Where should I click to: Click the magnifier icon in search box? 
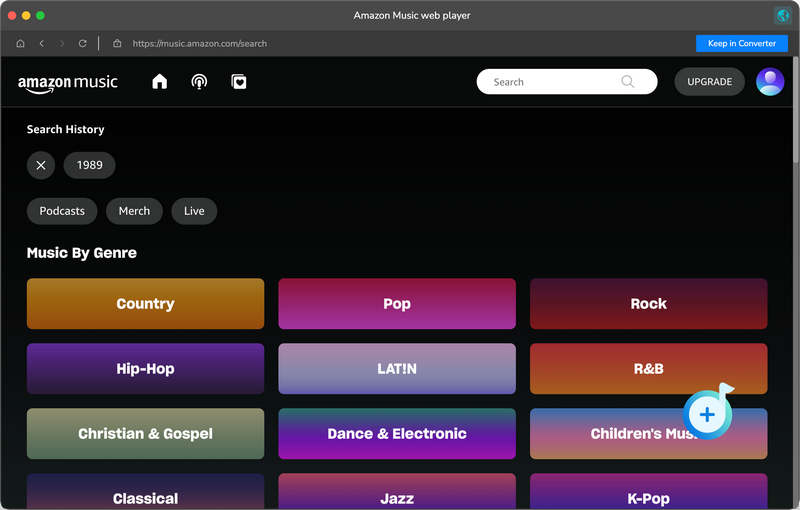[x=628, y=82]
